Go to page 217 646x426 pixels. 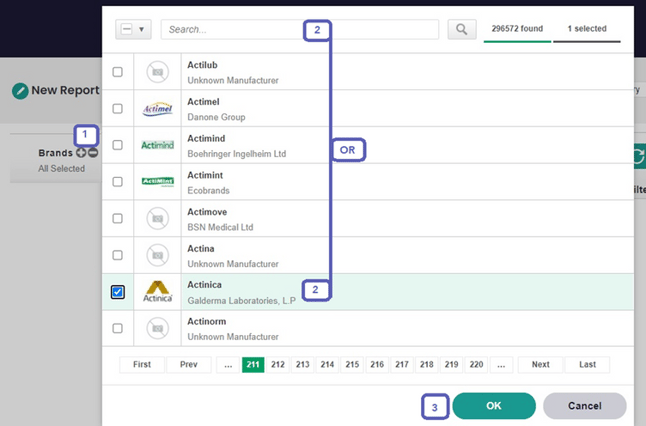tap(402, 365)
